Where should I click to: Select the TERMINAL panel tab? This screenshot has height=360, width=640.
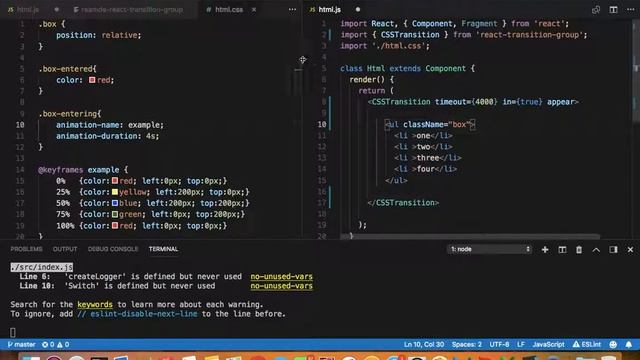[x=163, y=249]
